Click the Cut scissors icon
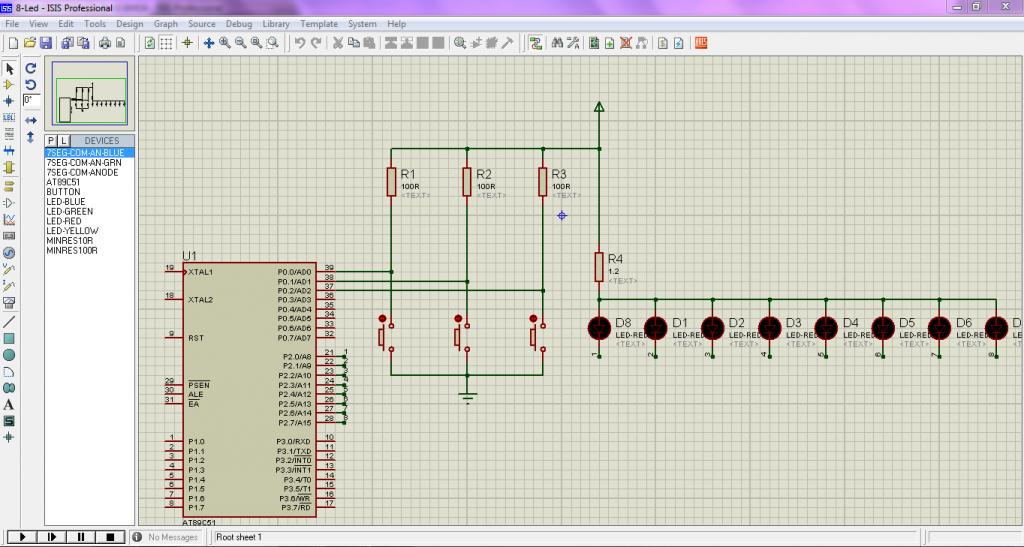 [338, 43]
